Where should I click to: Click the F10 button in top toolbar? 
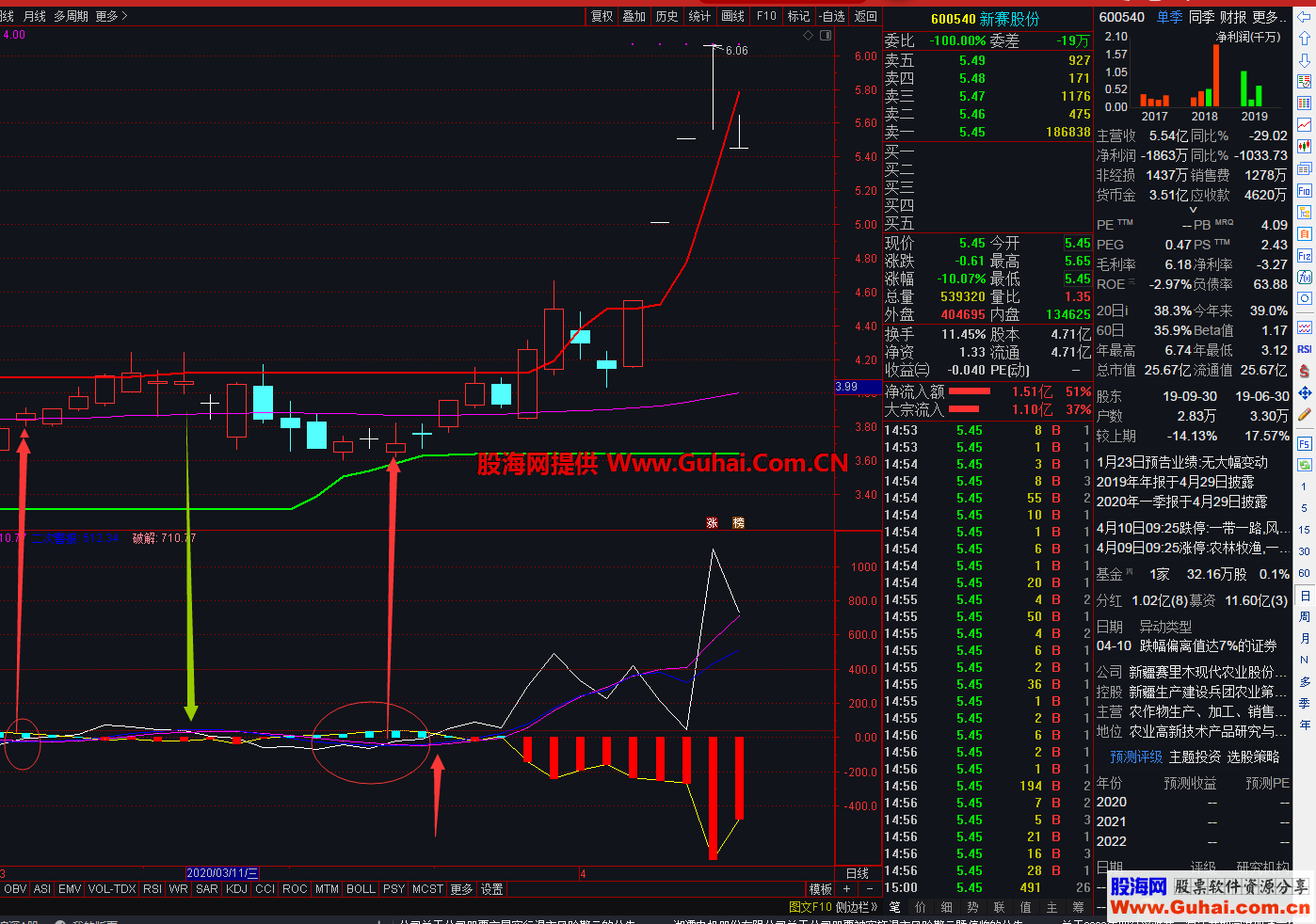tap(766, 16)
